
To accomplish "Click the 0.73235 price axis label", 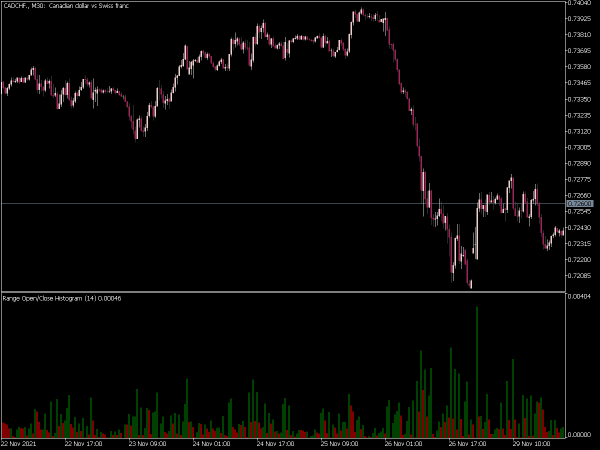I will [580, 116].
